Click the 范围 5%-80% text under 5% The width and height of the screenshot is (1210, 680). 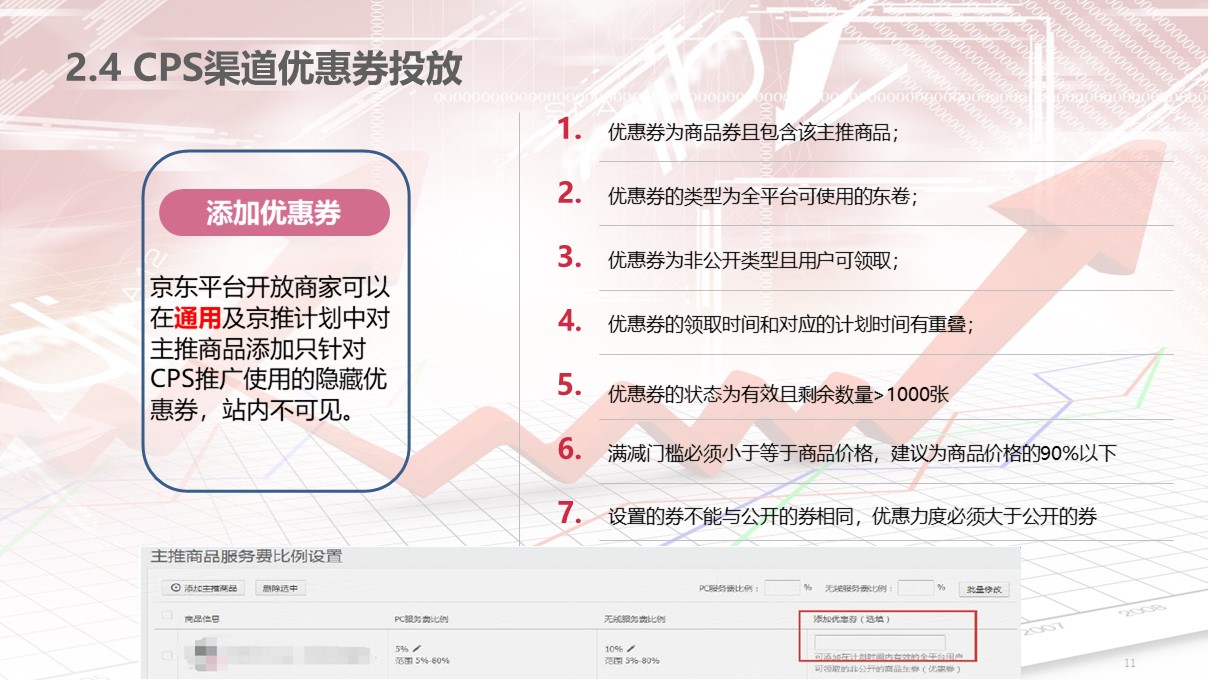click(423, 661)
